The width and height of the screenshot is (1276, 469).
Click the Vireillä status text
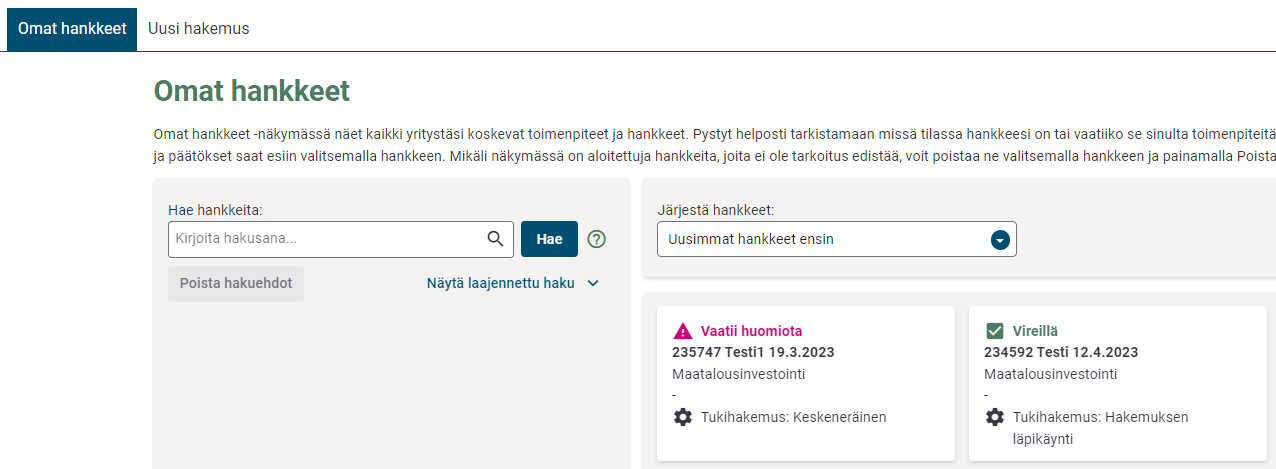[1035, 331]
